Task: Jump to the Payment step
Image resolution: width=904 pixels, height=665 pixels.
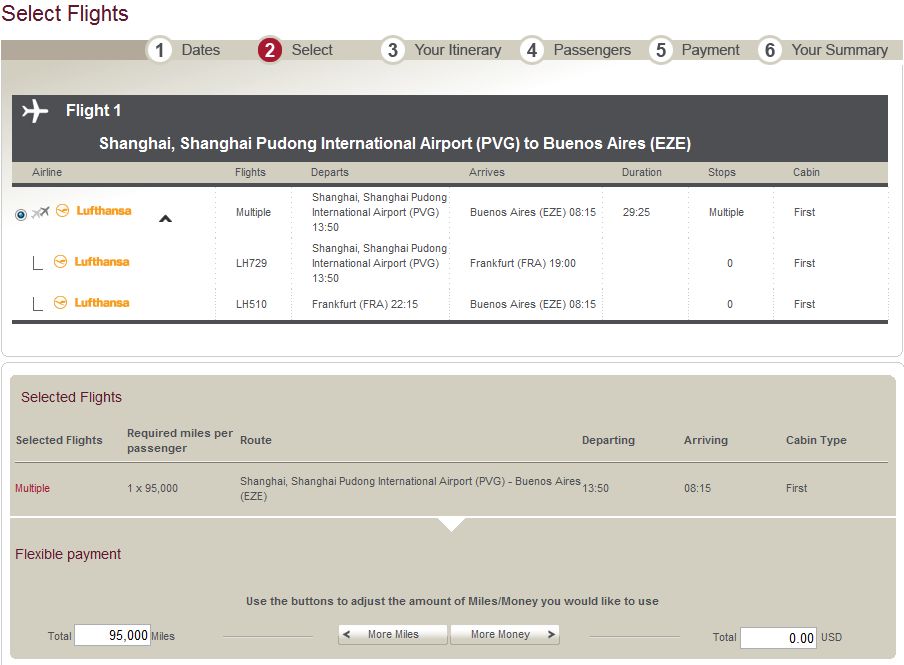Action: 710,50
